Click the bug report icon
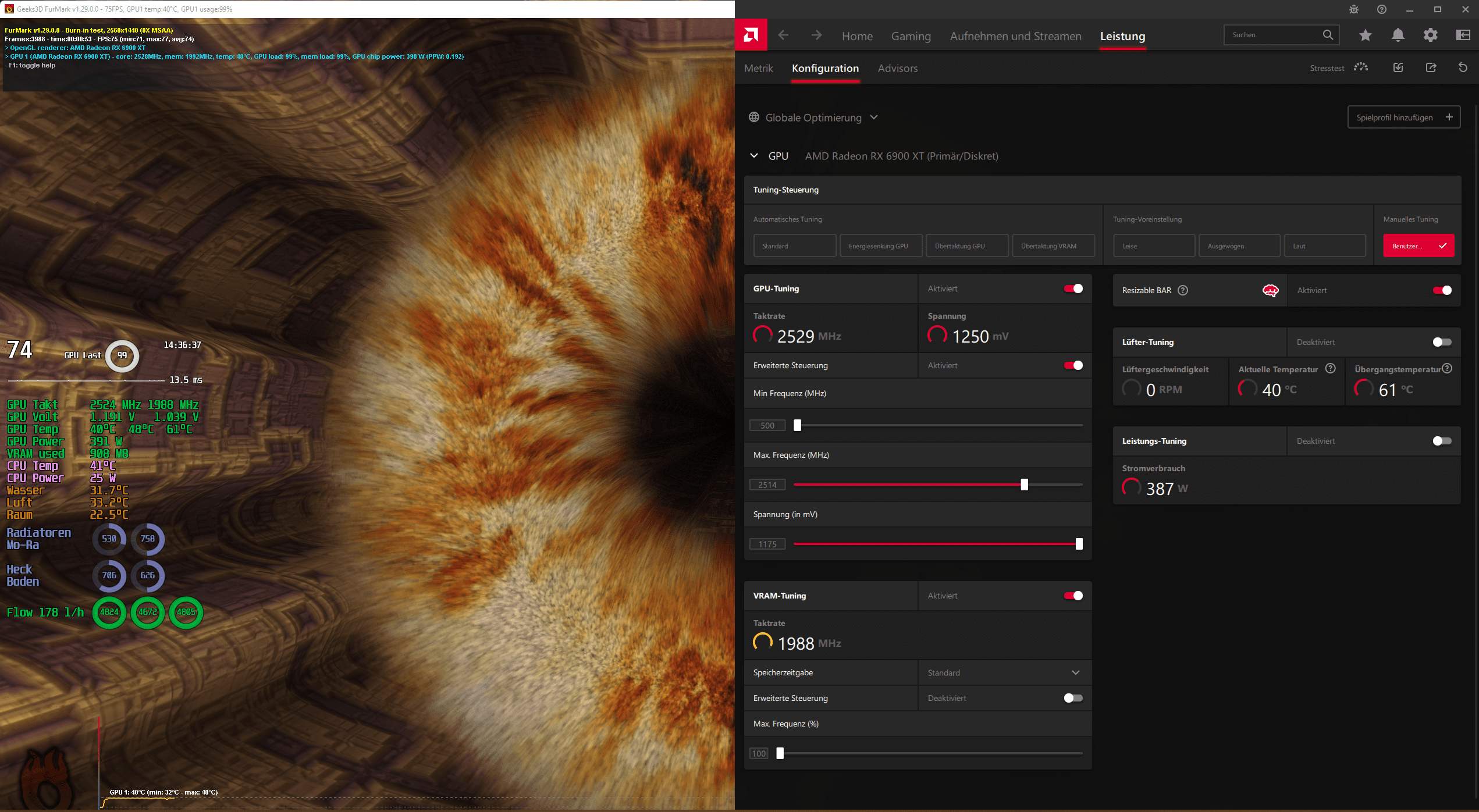Image resolution: width=1479 pixels, height=812 pixels. coord(1354,9)
